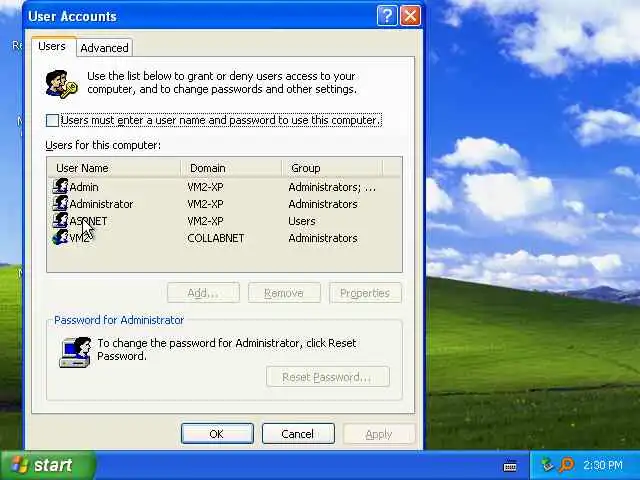The height and width of the screenshot is (480, 640).
Task: Click the ASPNET user account icon
Action: pos(60,221)
